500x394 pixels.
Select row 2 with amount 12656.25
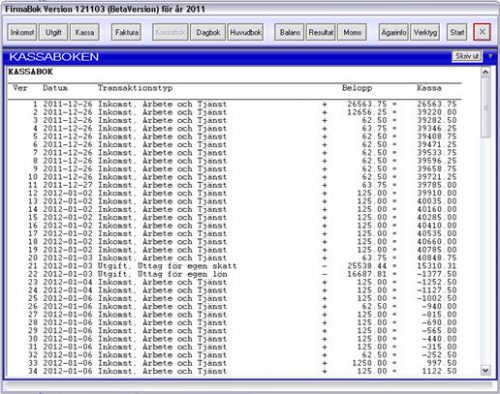tap(235, 112)
